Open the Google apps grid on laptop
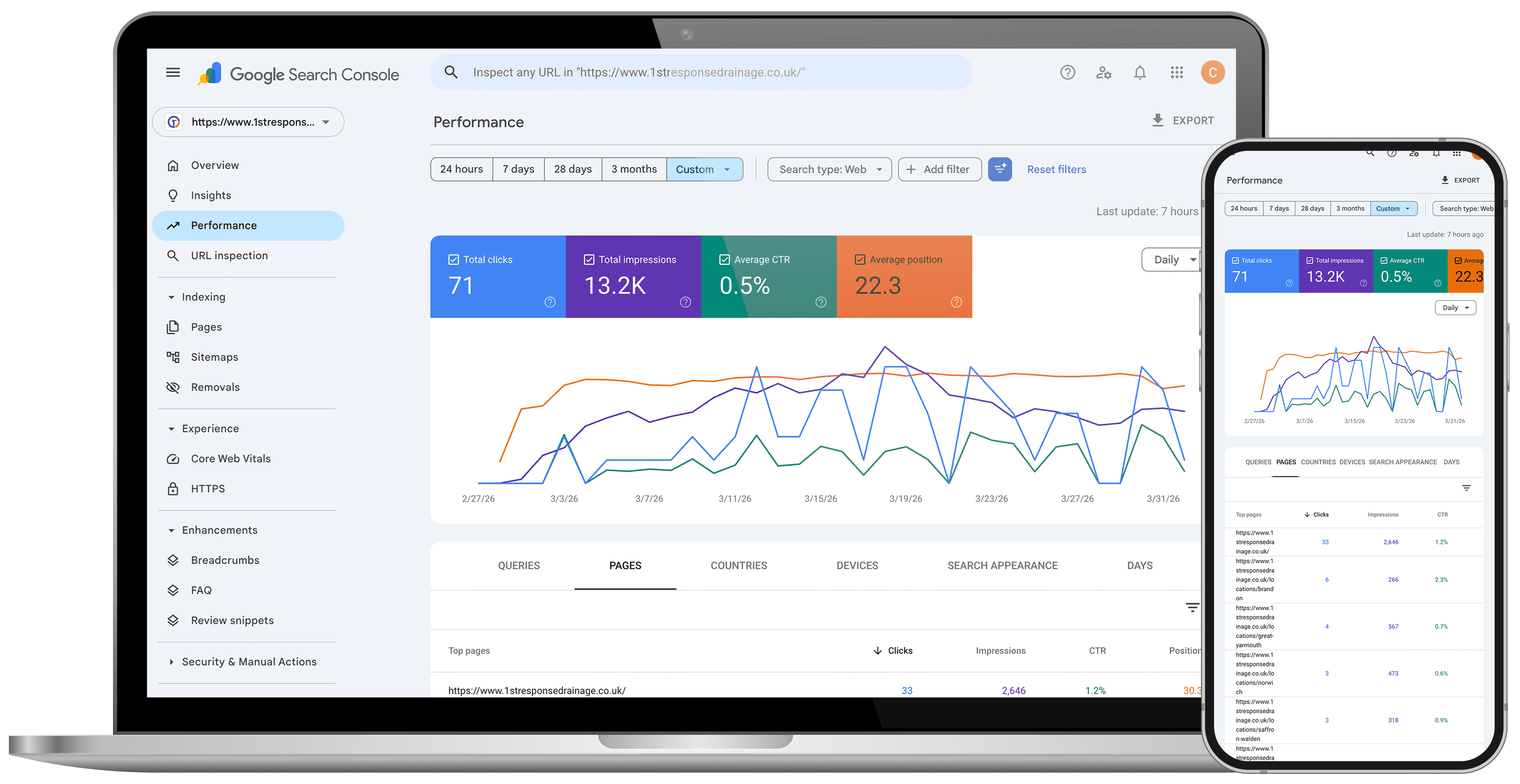This screenshot has height=784, width=1520. point(1177,73)
